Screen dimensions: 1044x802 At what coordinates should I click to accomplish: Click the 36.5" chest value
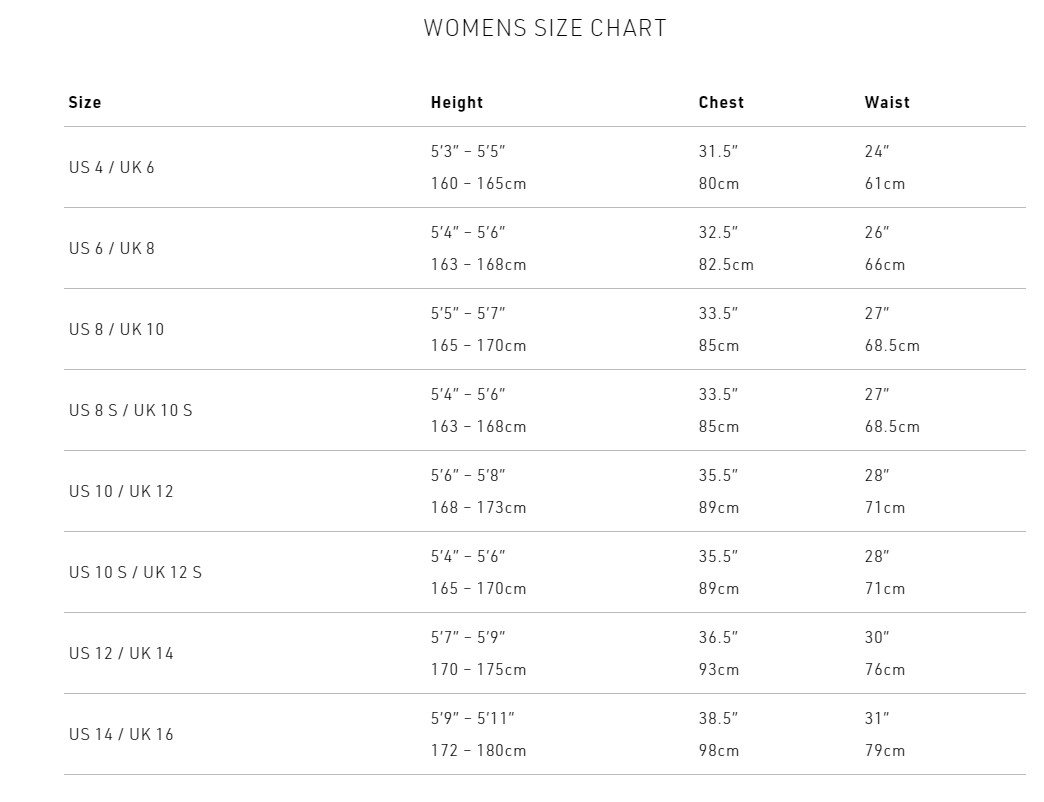click(718, 638)
